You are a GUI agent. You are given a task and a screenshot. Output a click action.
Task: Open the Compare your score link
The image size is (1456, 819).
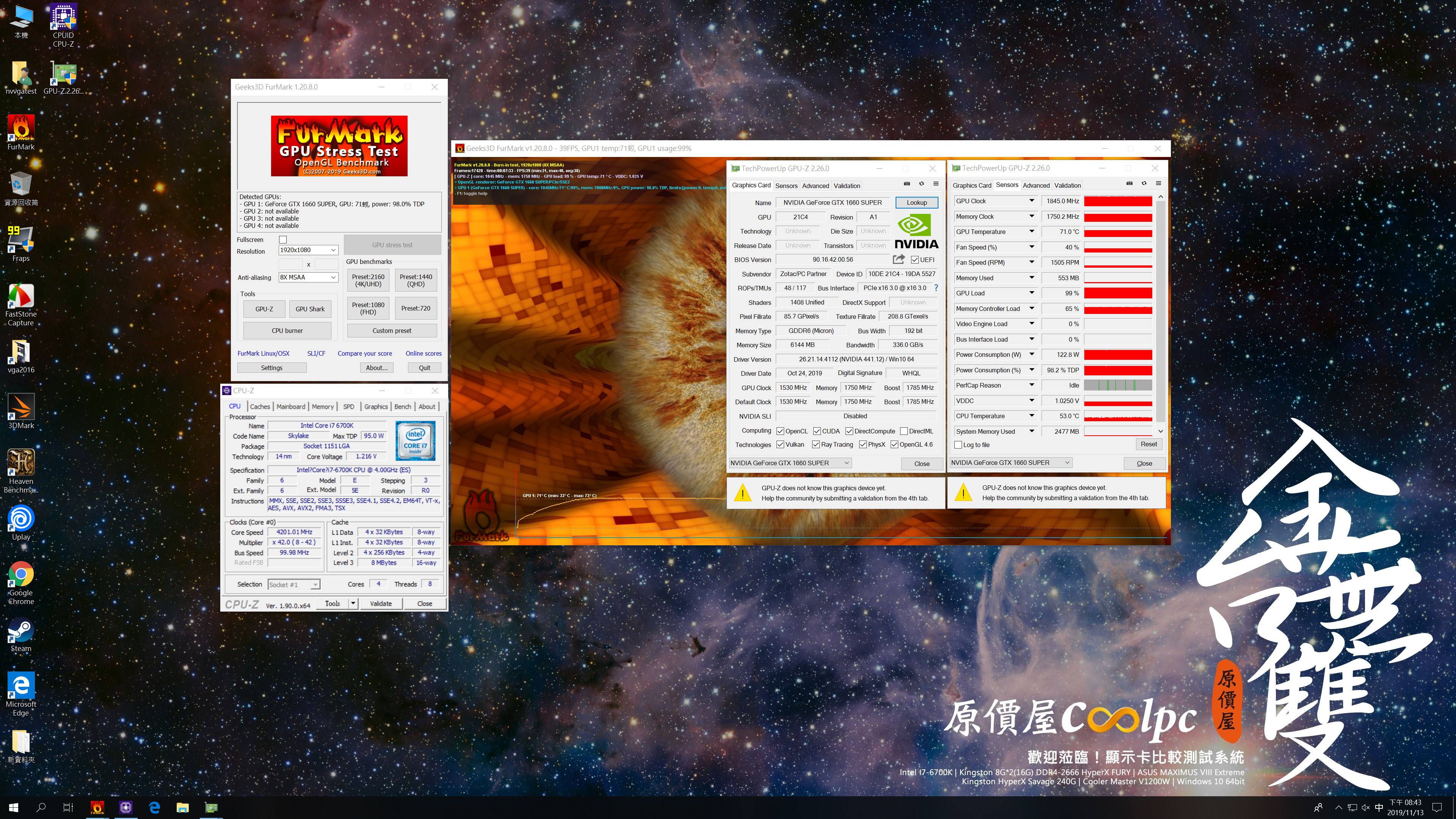(x=364, y=353)
